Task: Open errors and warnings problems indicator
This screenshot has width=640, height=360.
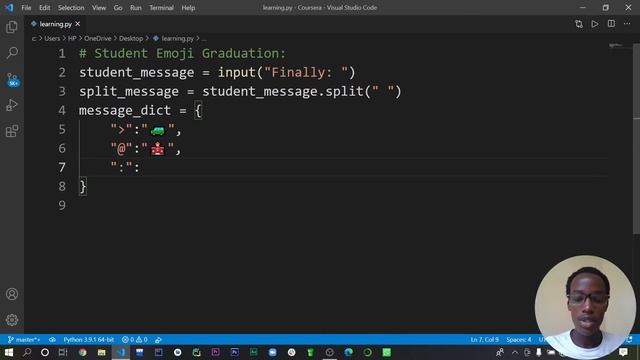Action: pos(135,340)
